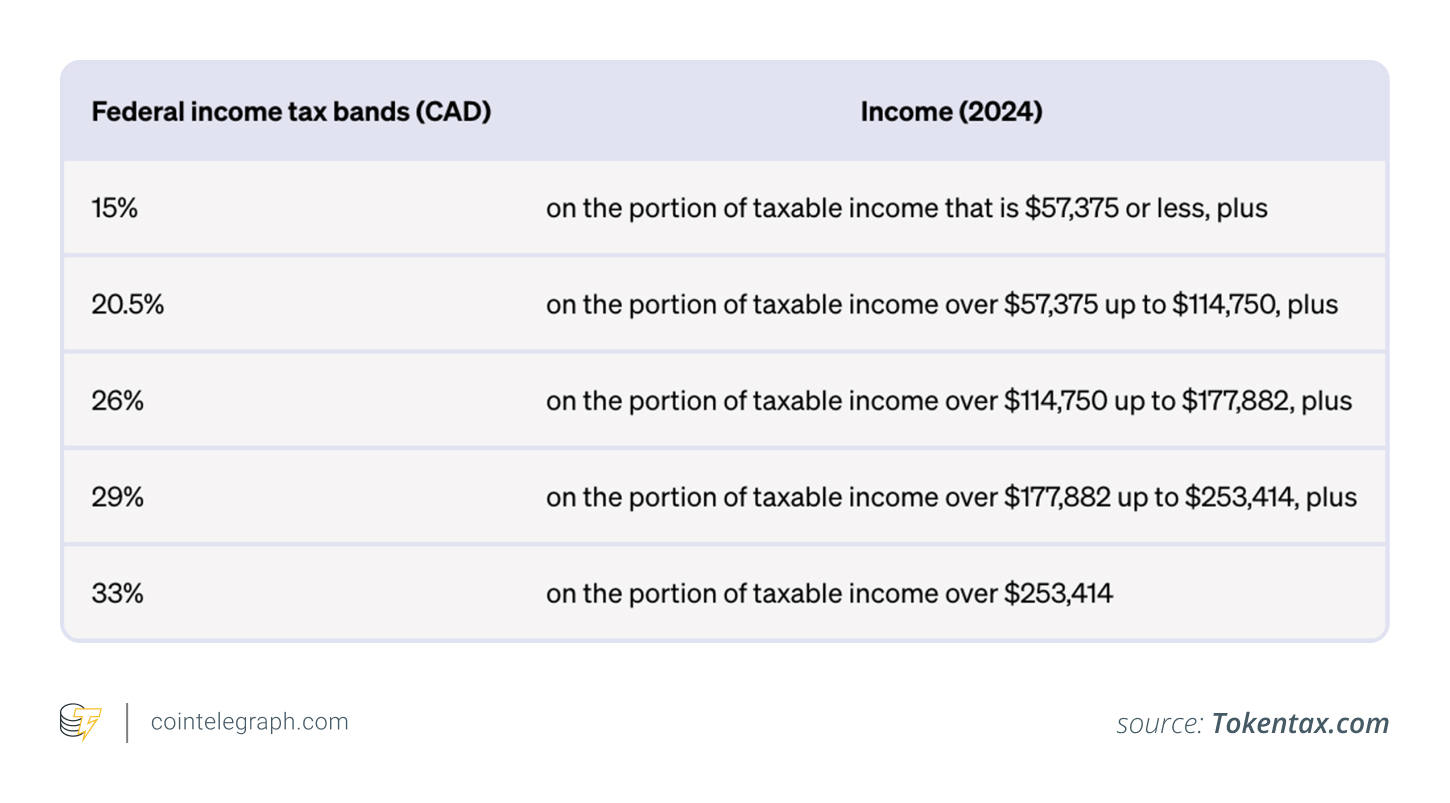
Task: Click the 20.5% tax rate cell
Action: pos(127,304)
